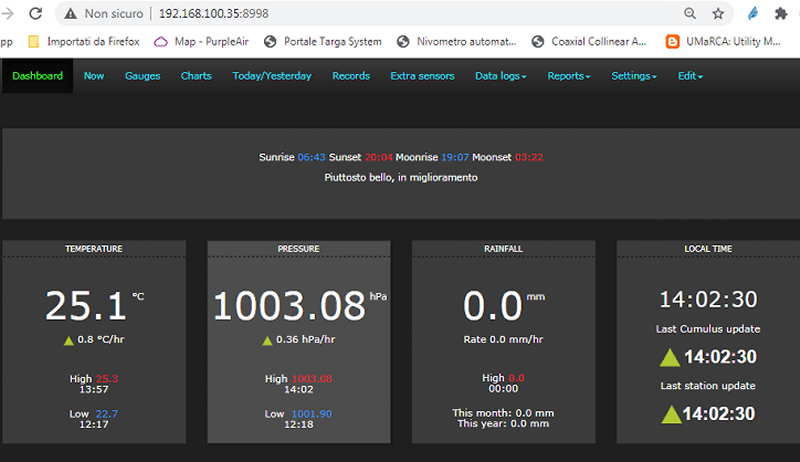Click the moonset time 03:22
This screenshot has height=462, width=800.
(529, 157)
